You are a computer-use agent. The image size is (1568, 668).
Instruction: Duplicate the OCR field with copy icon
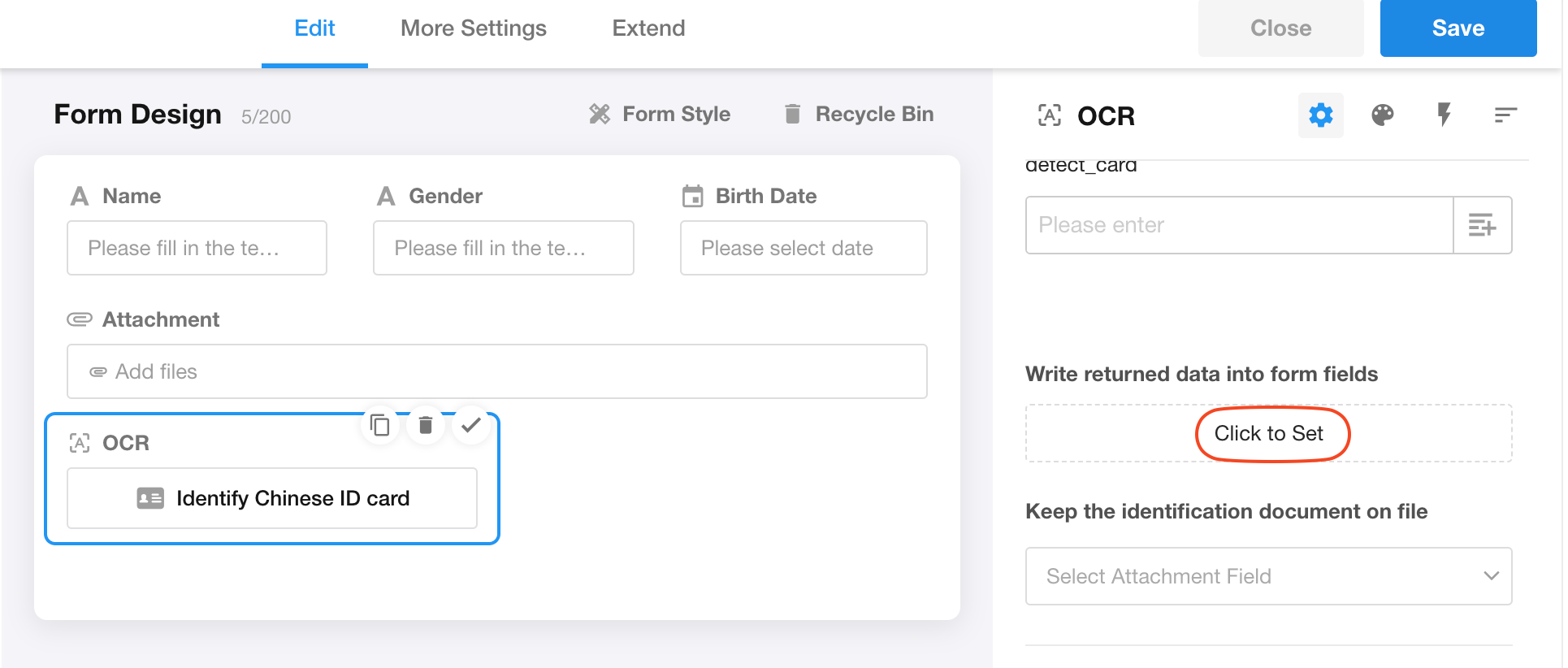(x=380, y=425)
